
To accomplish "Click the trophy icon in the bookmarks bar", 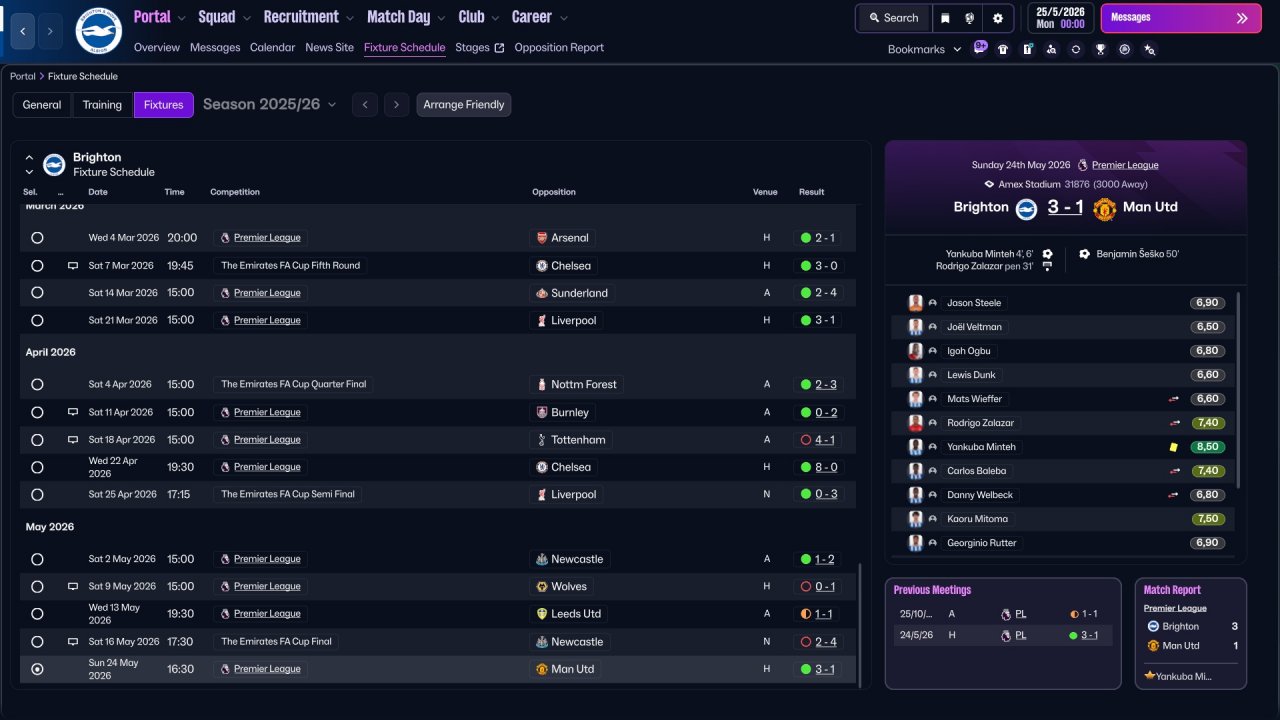I will coord(1100,49).
